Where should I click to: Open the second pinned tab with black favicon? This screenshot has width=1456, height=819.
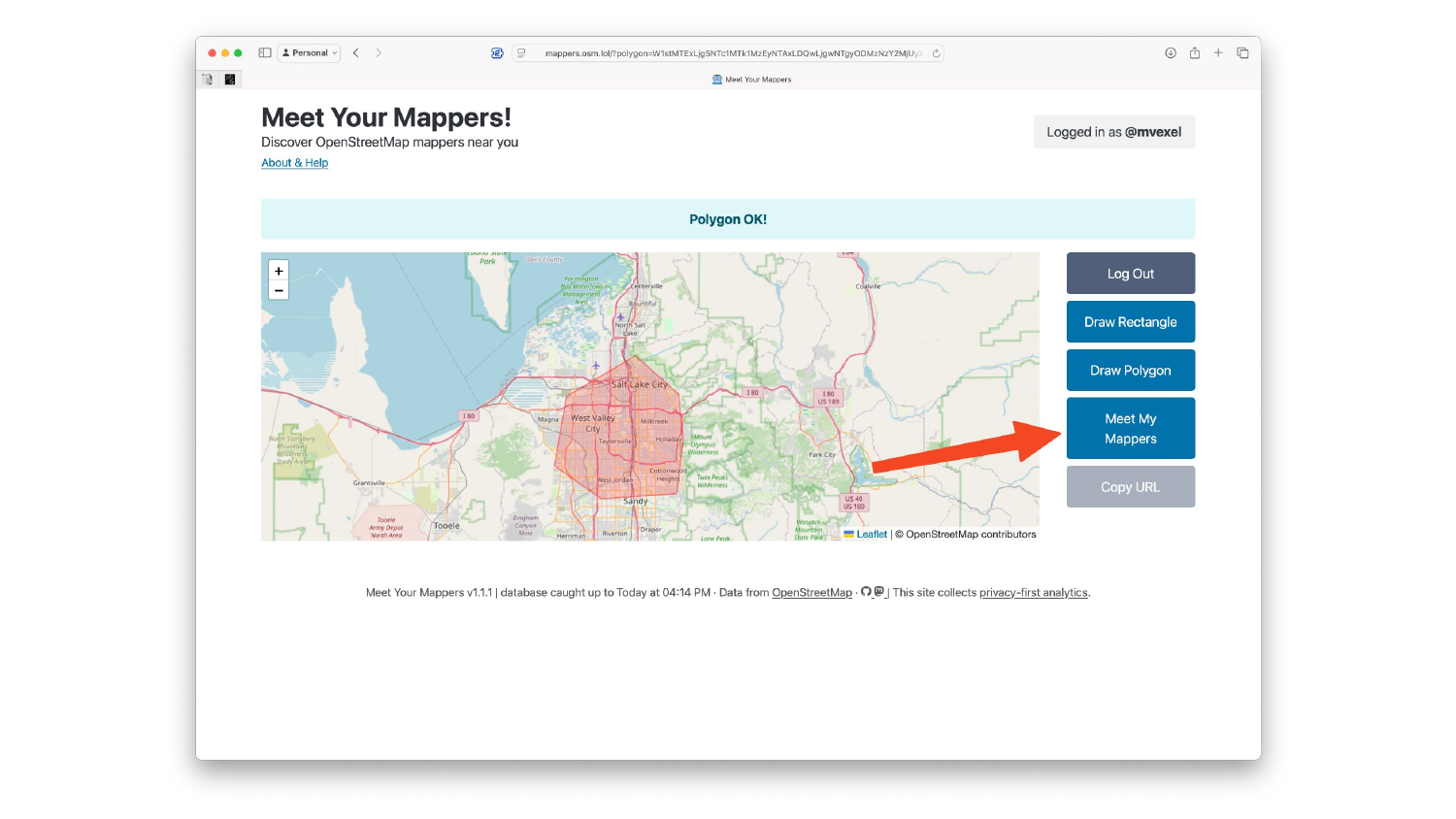pyautogui.click(x=230, y=80)
